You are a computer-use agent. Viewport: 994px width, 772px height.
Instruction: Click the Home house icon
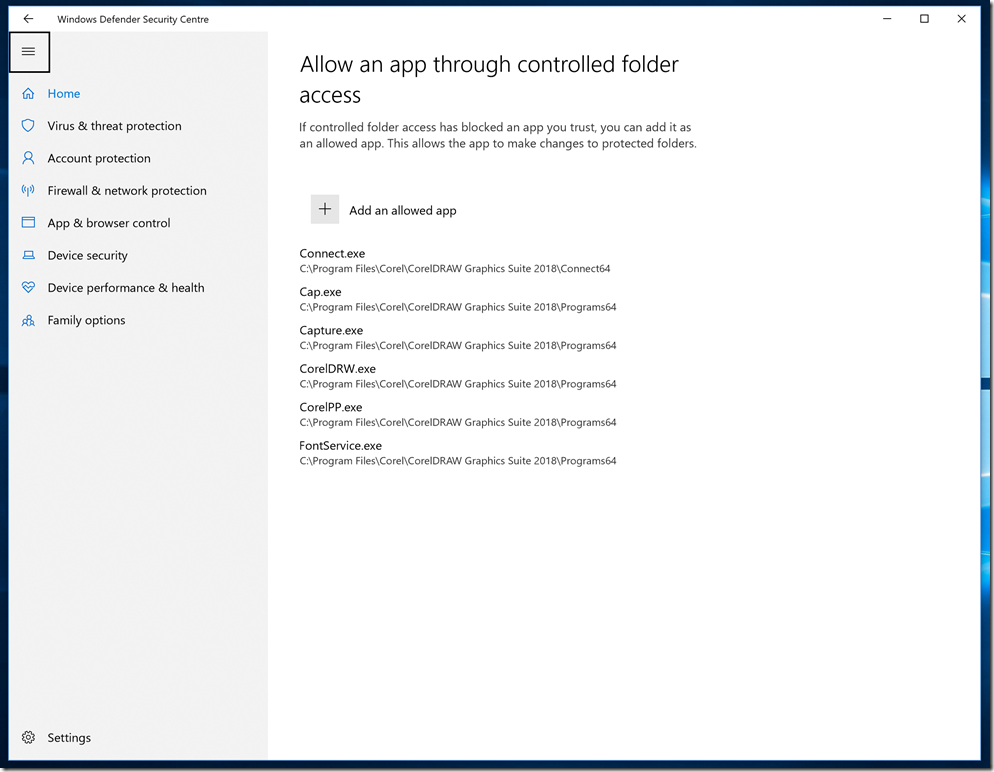tap(28, 94)
